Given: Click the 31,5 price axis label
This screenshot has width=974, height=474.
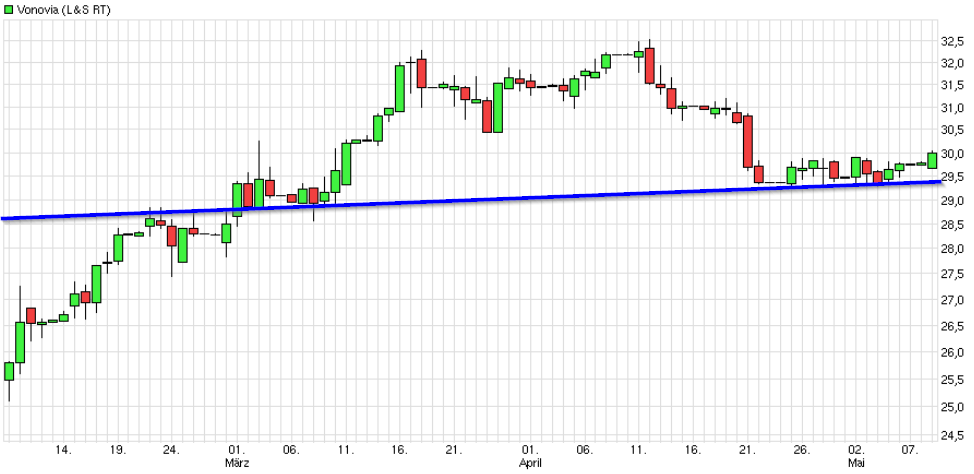Looking at the screenshot, I should click(953, 85).
